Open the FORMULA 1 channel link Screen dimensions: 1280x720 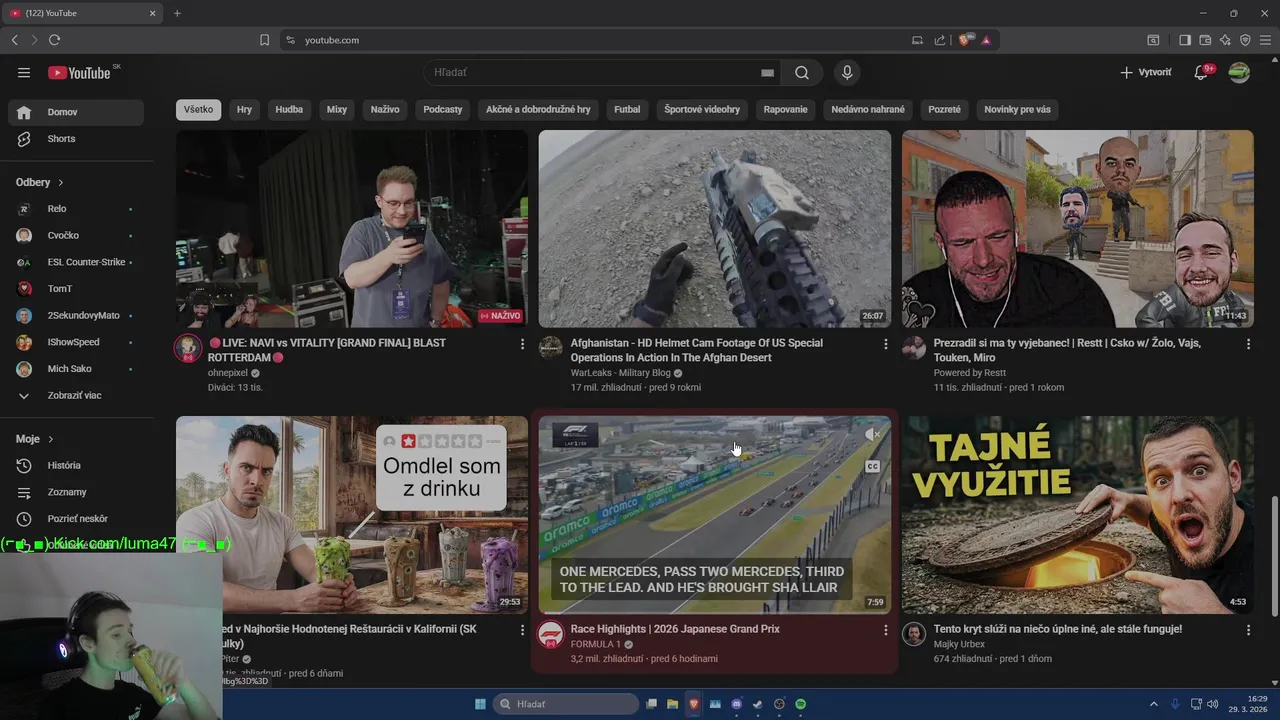coord(596,645)
